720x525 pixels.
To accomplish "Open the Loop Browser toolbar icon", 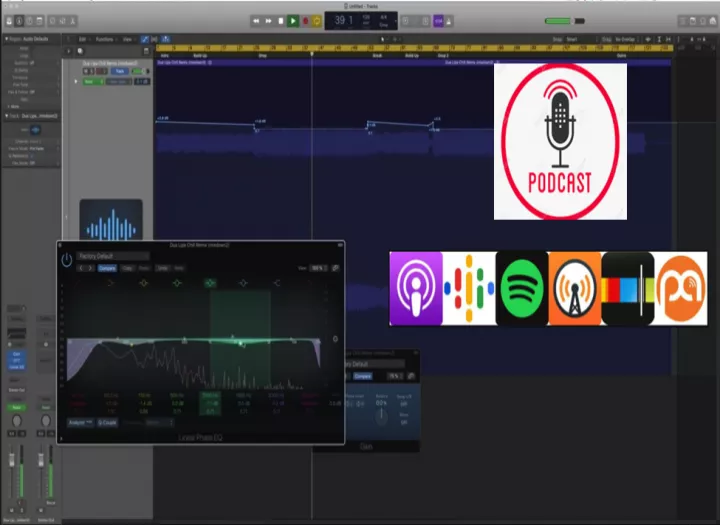I will 703,21.
